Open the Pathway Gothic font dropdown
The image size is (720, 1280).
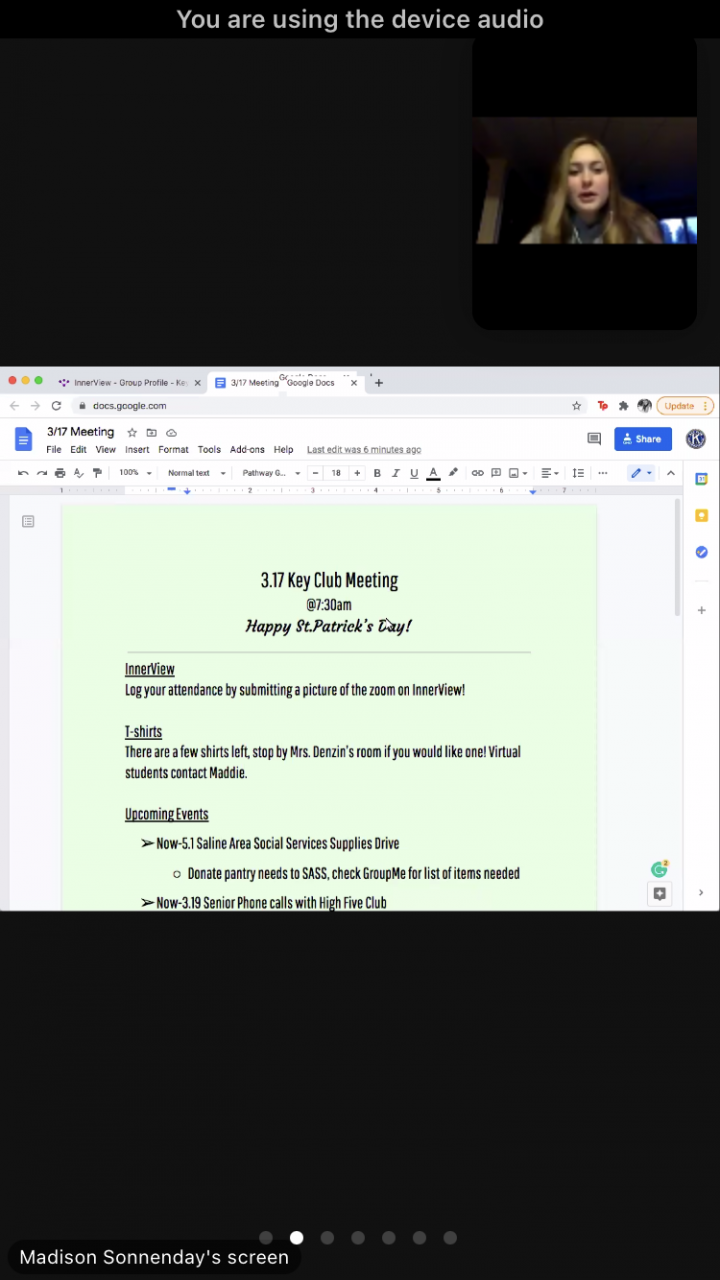pos(271,473)
